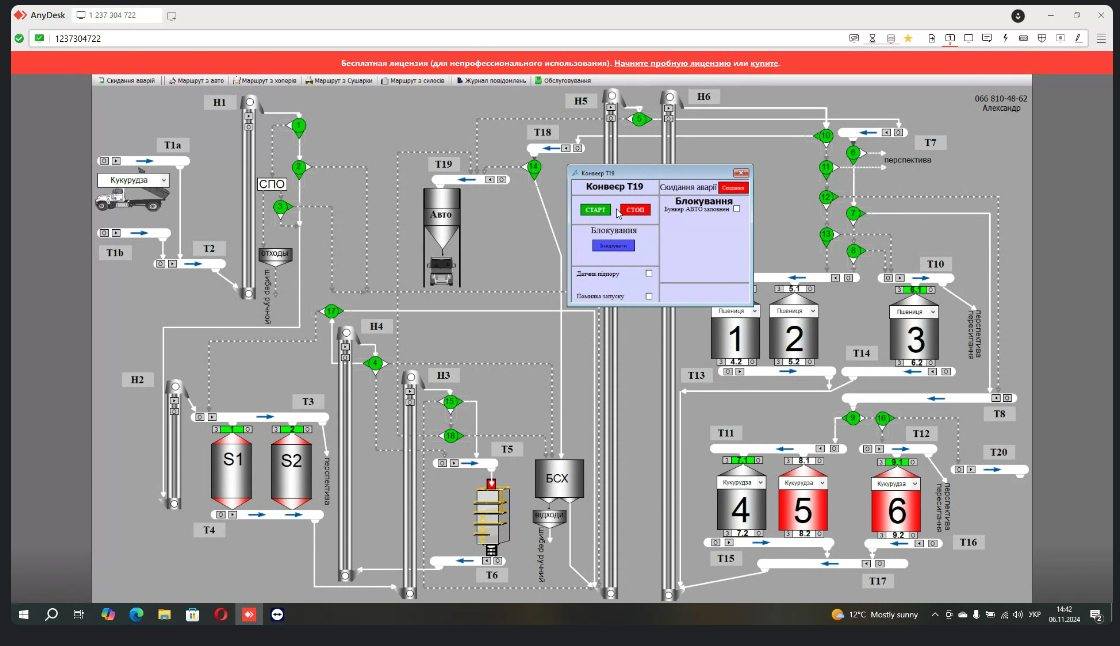Screen dimensions: 1120x646
Task: Click red СТОП button for conveyor T19
Action: coord(635,209)
